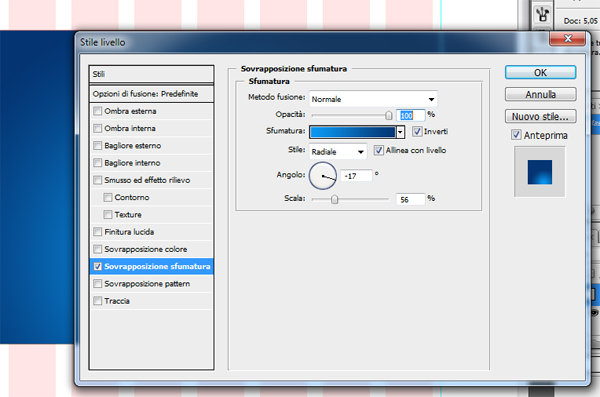Tick the Sovrapposizione colore checkbox
The width and height of the screenshot is (600, 397).
pos(98,249)
